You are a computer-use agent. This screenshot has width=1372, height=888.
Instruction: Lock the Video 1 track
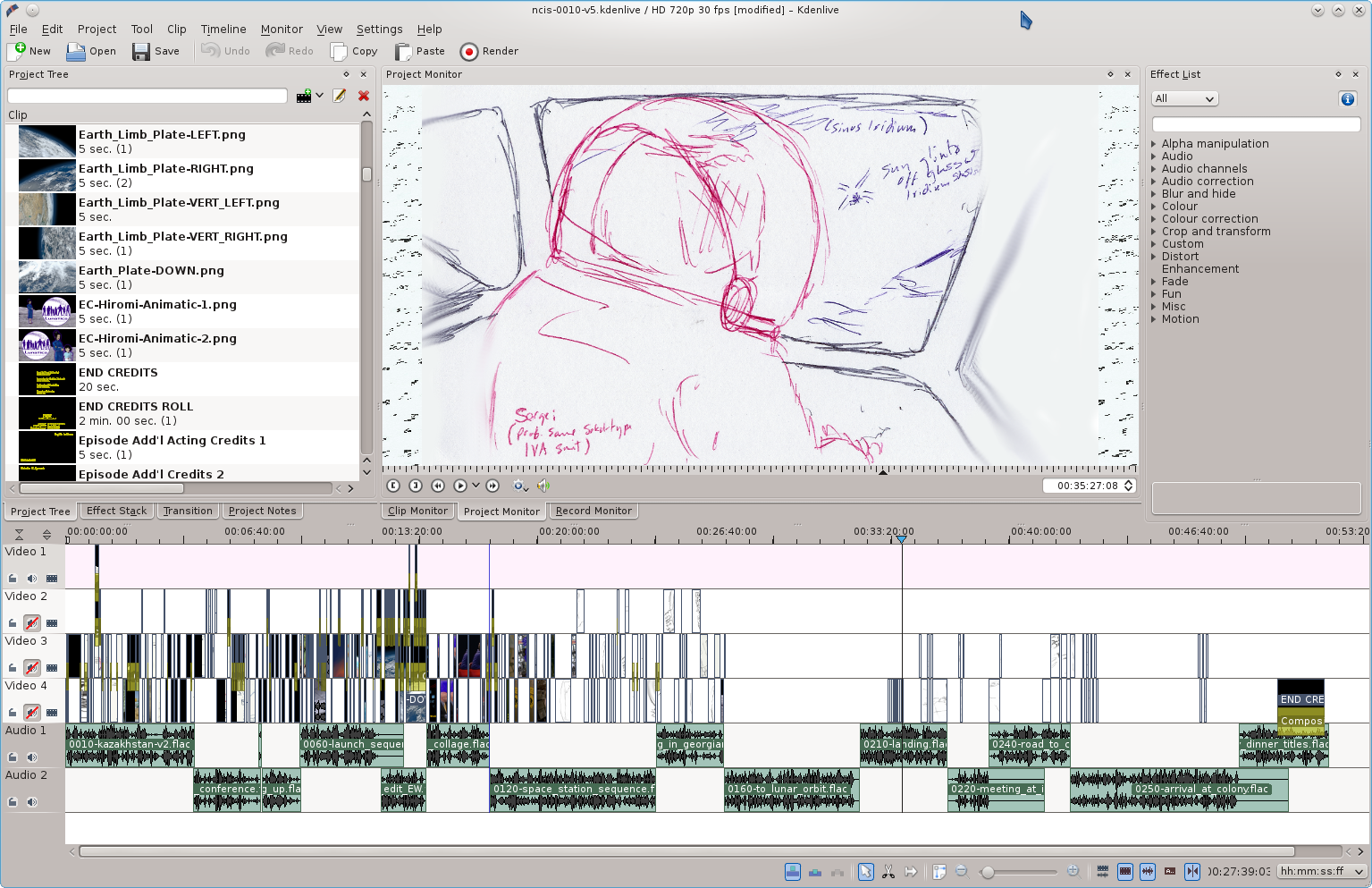point(12,579)
